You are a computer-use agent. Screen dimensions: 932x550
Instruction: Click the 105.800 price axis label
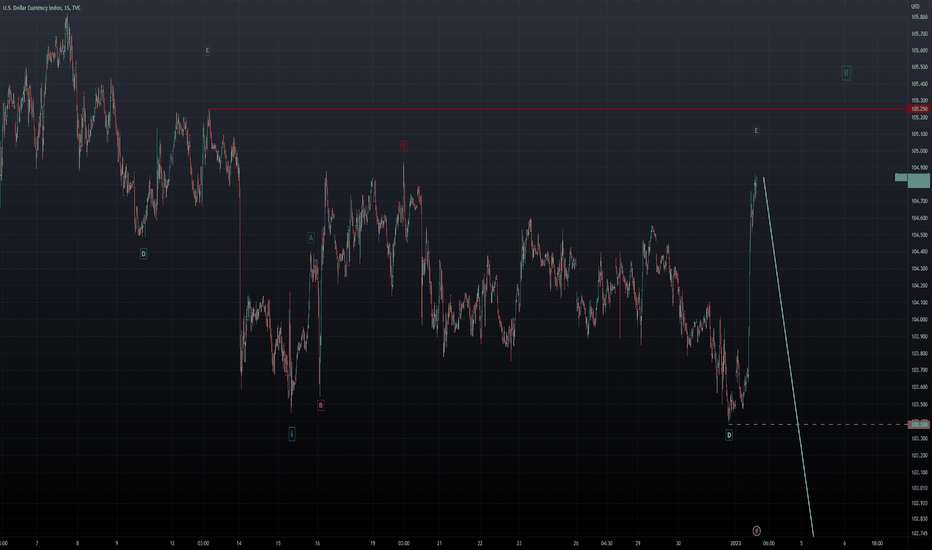coord(920,17)
